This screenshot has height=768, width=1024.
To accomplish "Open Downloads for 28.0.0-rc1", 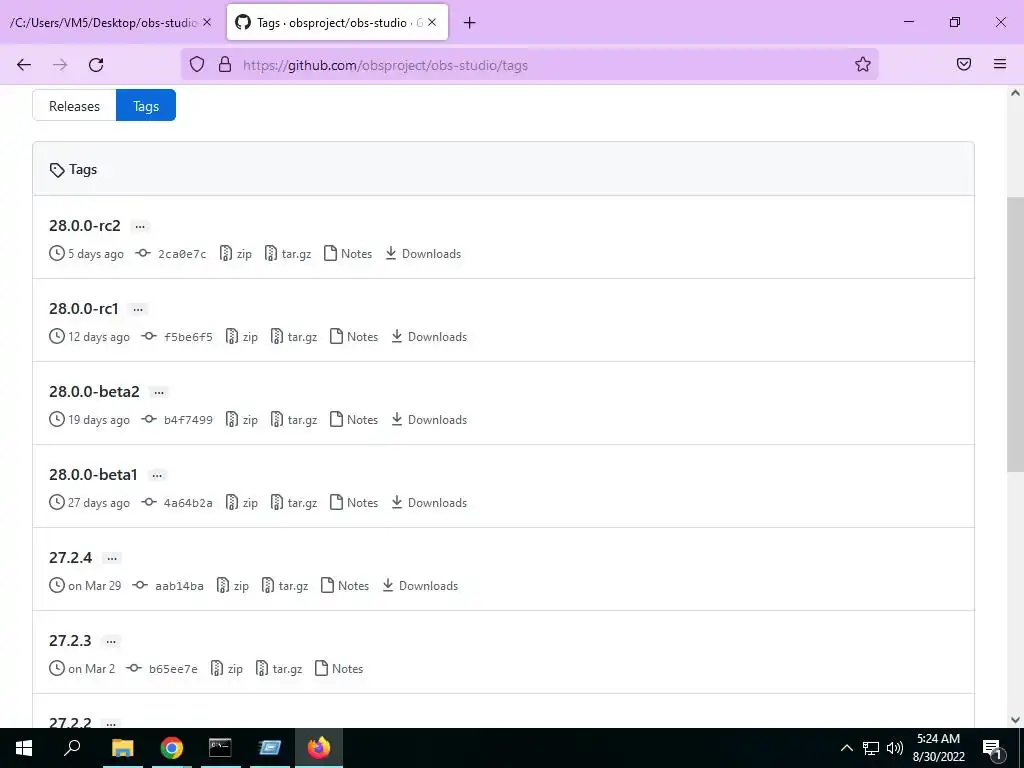I will click(x=429, y=336).
